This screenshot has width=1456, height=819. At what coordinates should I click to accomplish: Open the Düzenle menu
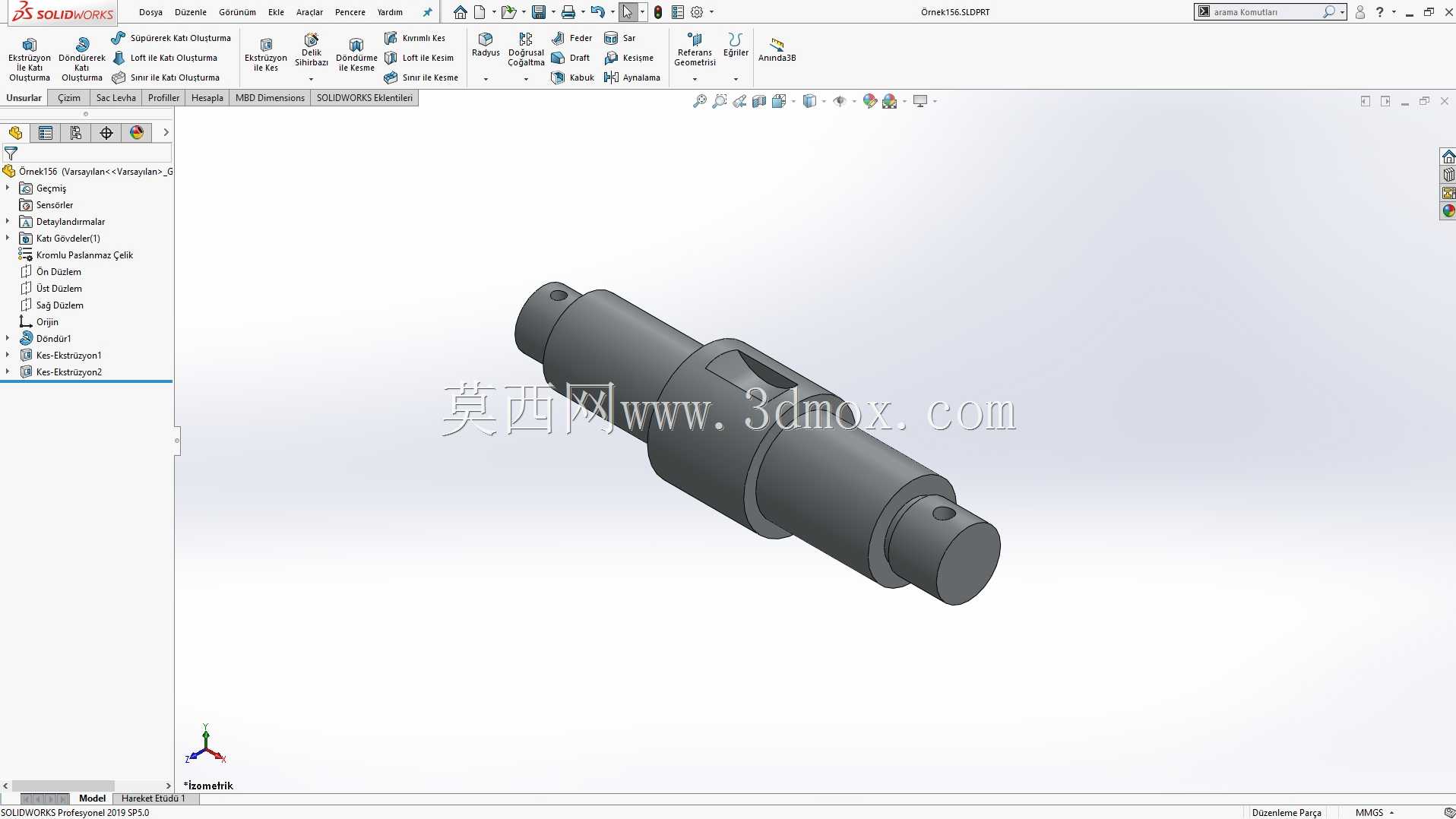click(x=191, y=12)
